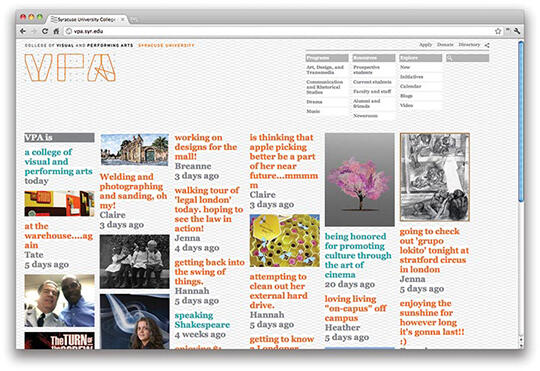Select the Syracuse University College browser tab
The height and width of the screenshot is (371, 540).
click(86, 20)
